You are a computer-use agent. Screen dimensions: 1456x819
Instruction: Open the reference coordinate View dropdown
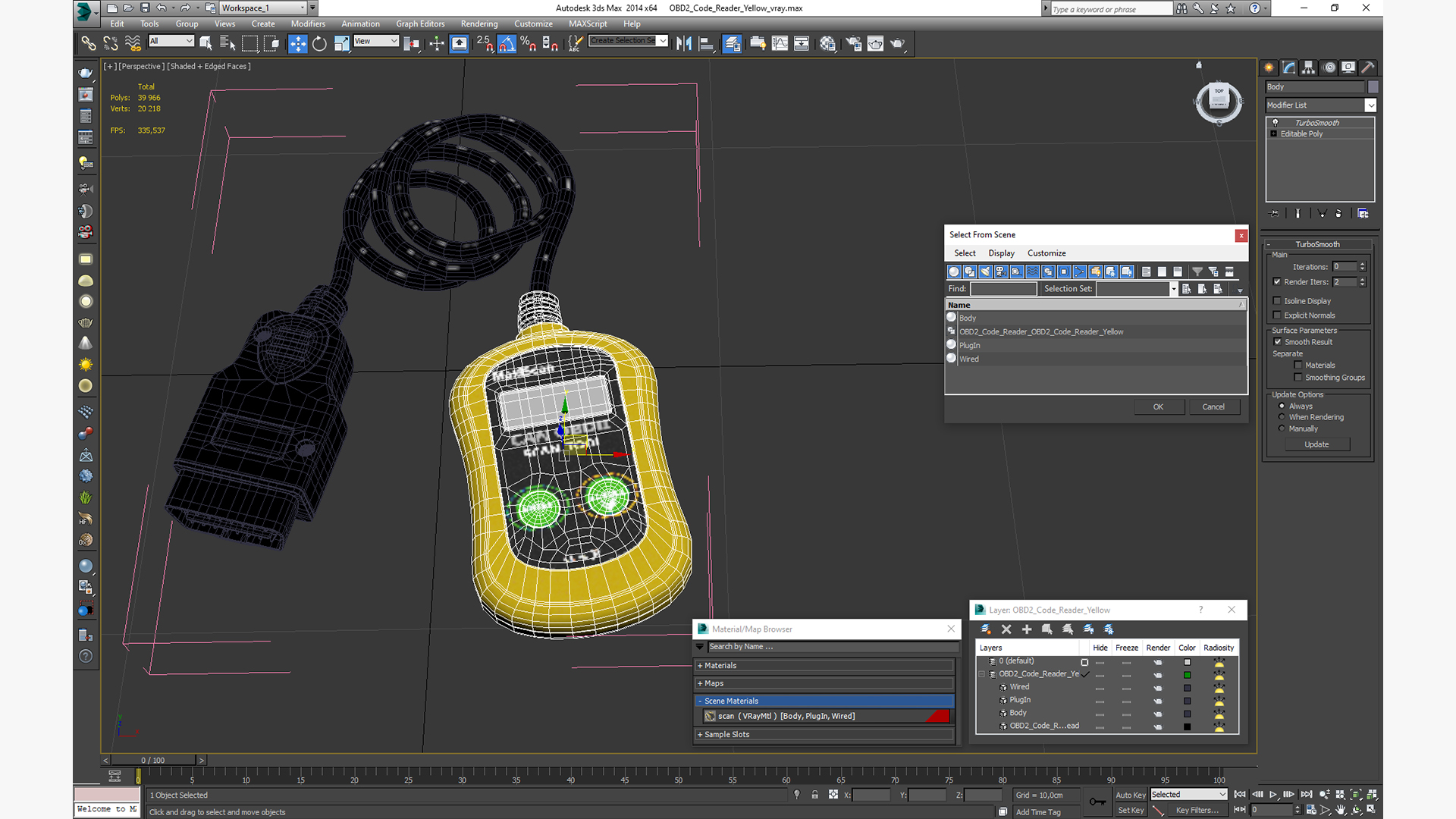point(376,41)
